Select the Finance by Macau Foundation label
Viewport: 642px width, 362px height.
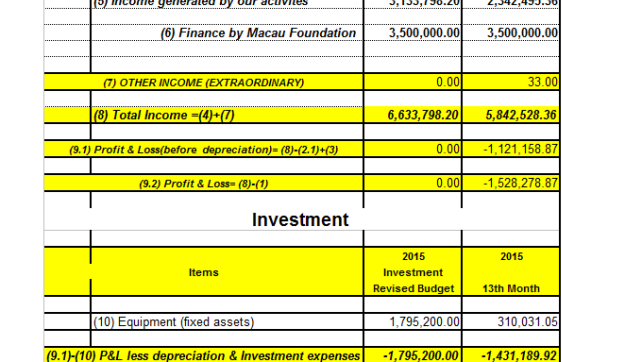[258, 33]
